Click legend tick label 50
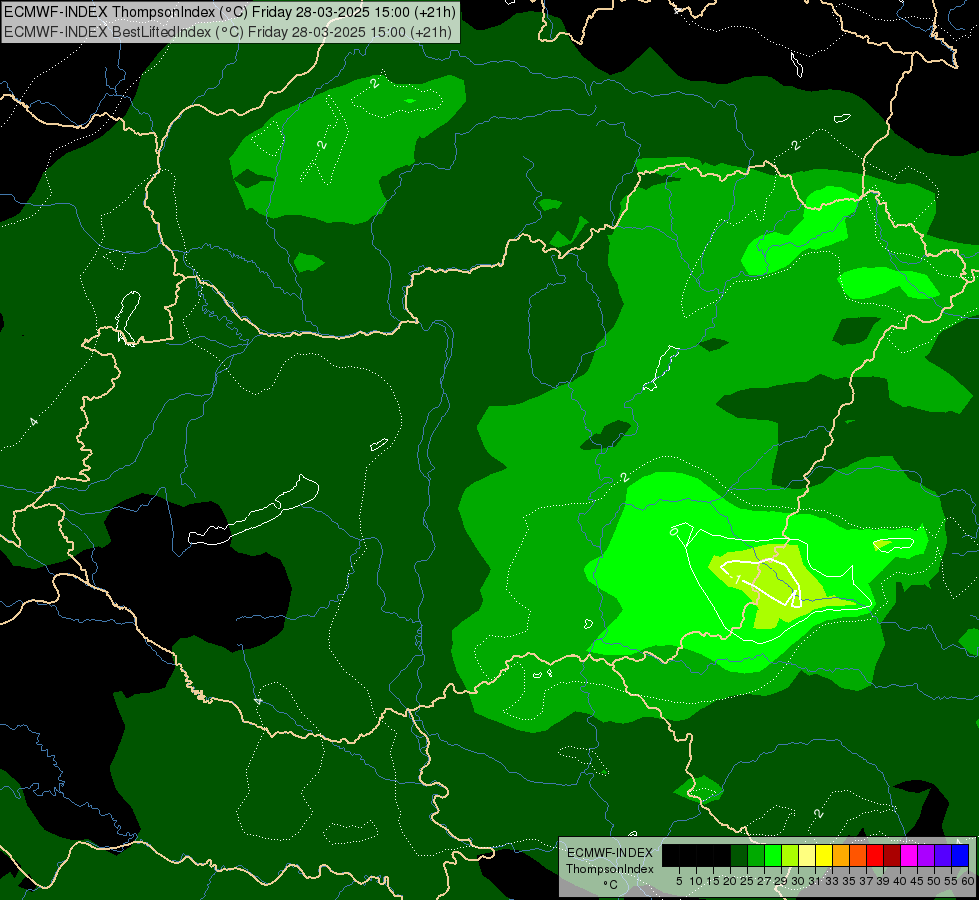Screen dimensions: 979x900 (x=933, y=881)
